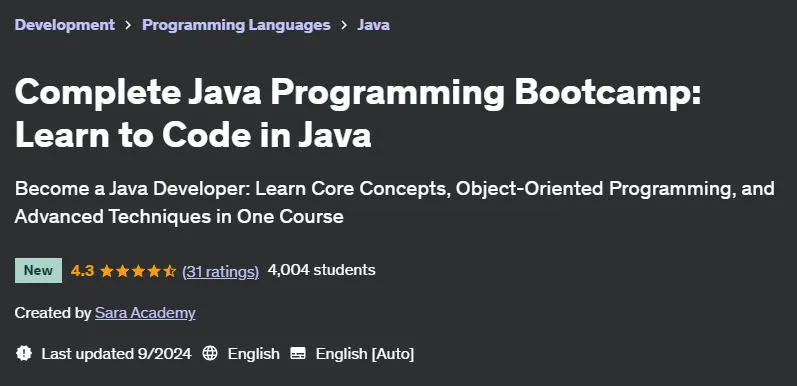Click the chevron after Development breadcrumb
This screenshot has height=386, width=797.
129,25
